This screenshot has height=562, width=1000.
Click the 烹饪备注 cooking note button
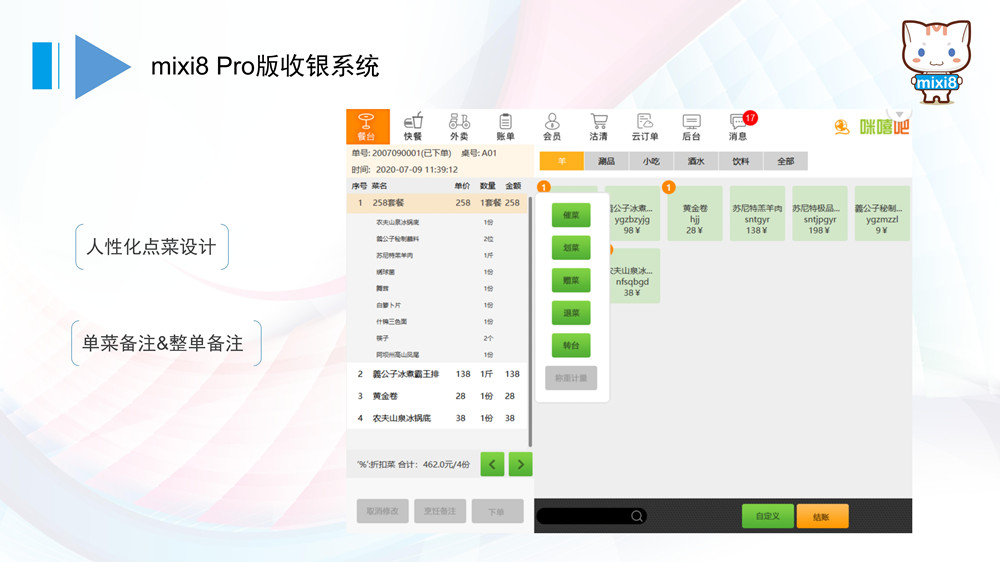pyautogui.click(x=440, y=511)
